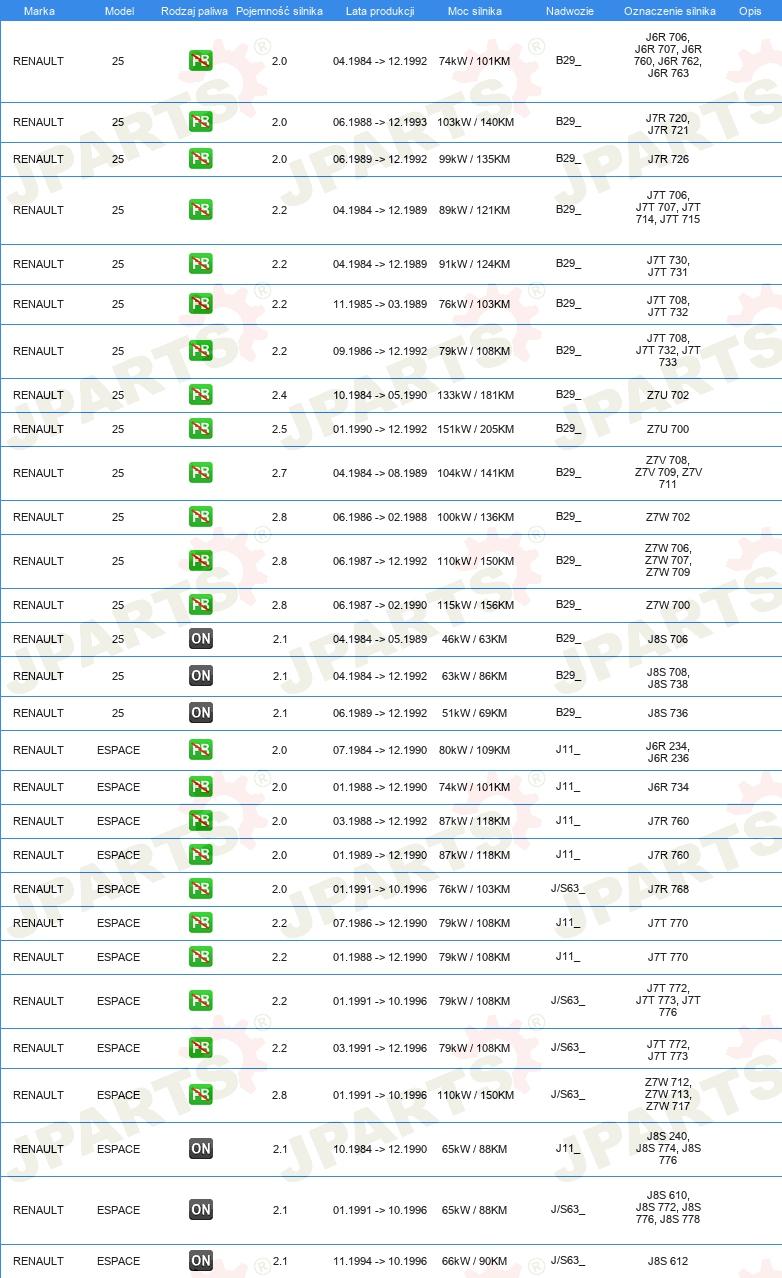Click engine codes Z7V 708, Z7V 709, Z7V 711
The height and width of the screenshot is (1278, 782).
coord(668,472)
